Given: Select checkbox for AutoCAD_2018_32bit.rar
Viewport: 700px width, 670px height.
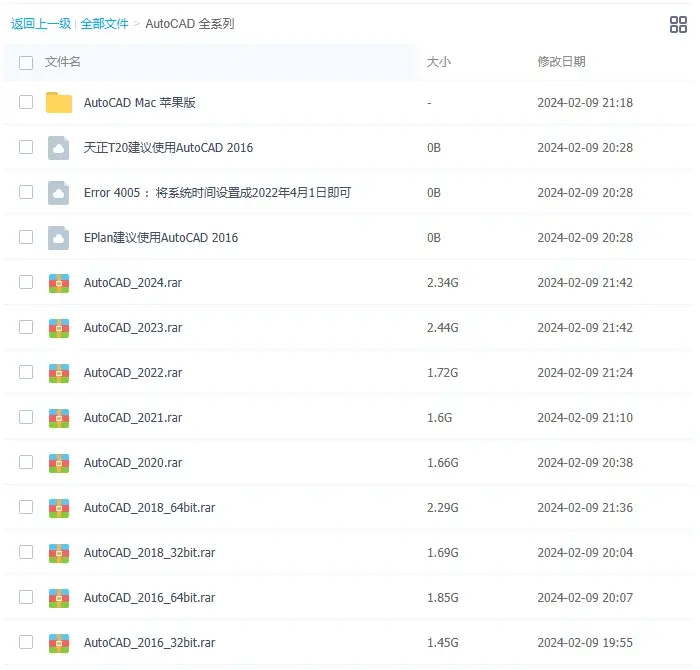Looking at the screenshot, I should pyautogui.click(x=26, y=552).
